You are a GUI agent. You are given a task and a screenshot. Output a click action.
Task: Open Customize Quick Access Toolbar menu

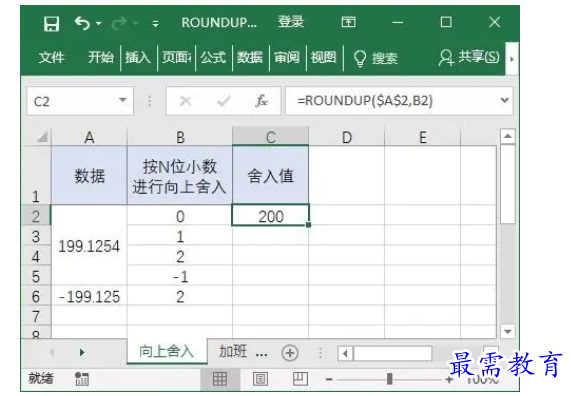[155, 24]
